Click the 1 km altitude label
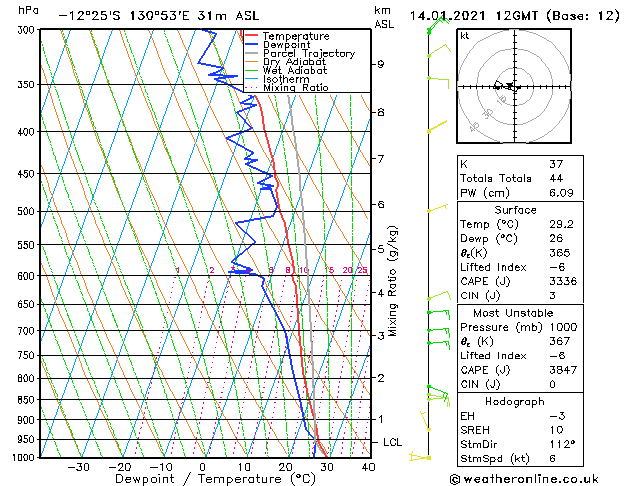This screenshot has height=486, width=629. (381, 419)
